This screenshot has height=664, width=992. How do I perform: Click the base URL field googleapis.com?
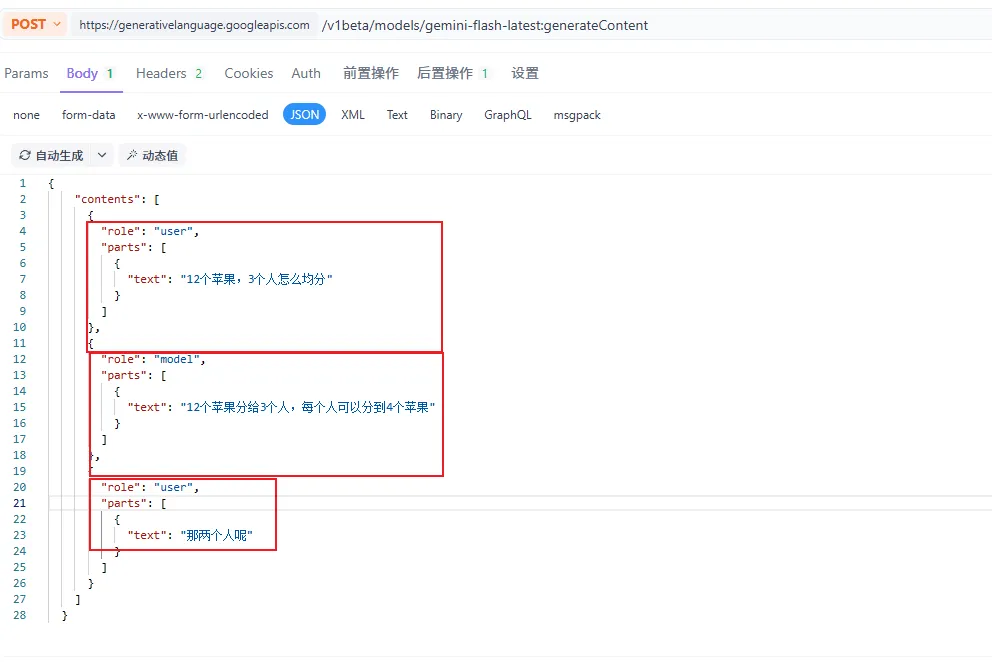click(194, 25)
